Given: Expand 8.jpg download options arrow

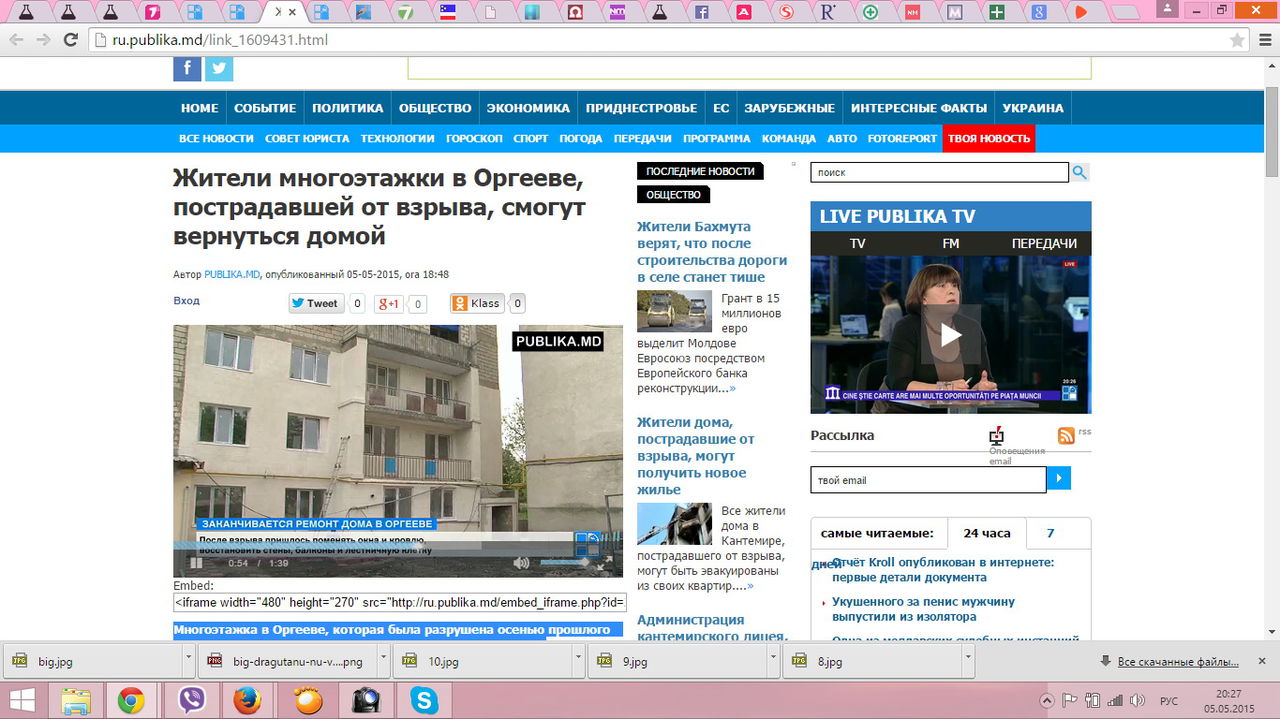Looking at the screenshot, I should tap(969, 661).
